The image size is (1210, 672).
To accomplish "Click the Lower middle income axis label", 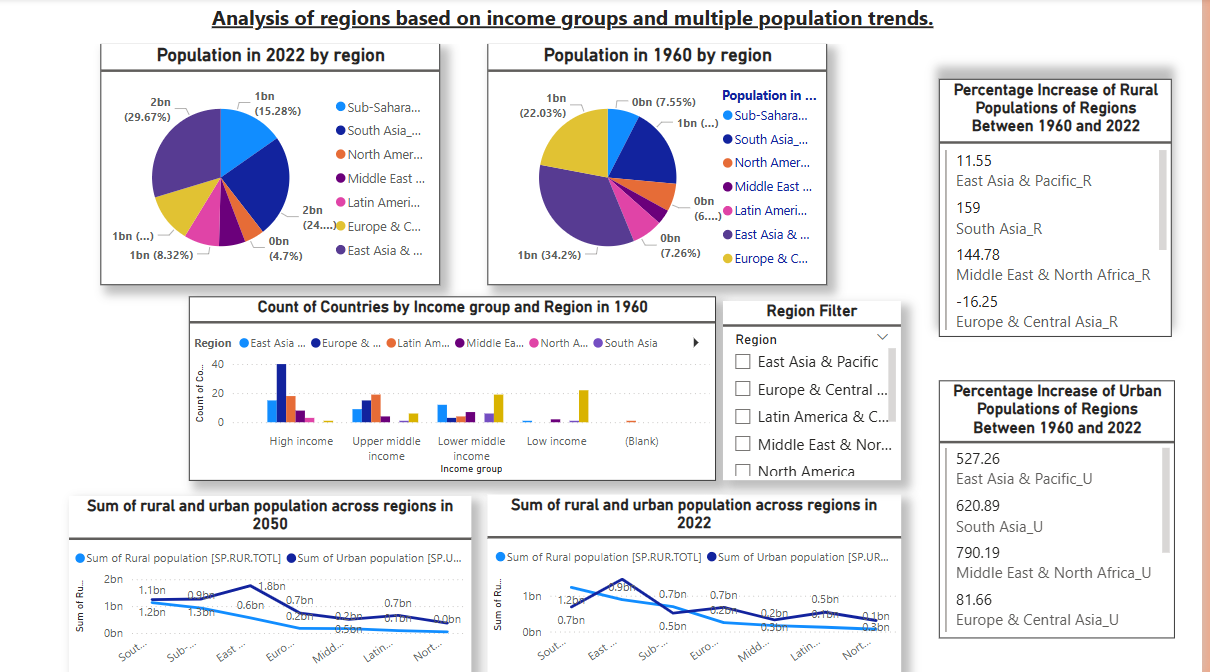I will point(471,448).
